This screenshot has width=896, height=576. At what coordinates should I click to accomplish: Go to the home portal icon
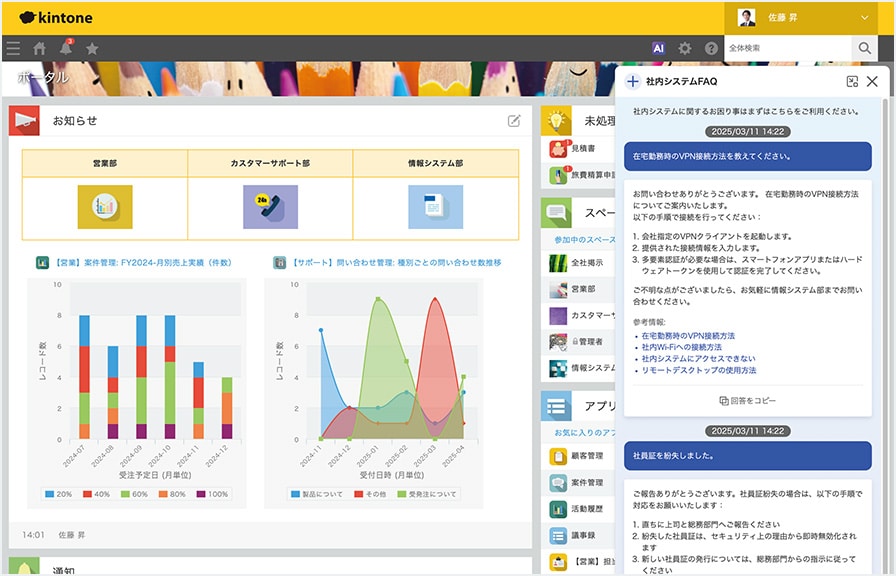click(39, 49)
